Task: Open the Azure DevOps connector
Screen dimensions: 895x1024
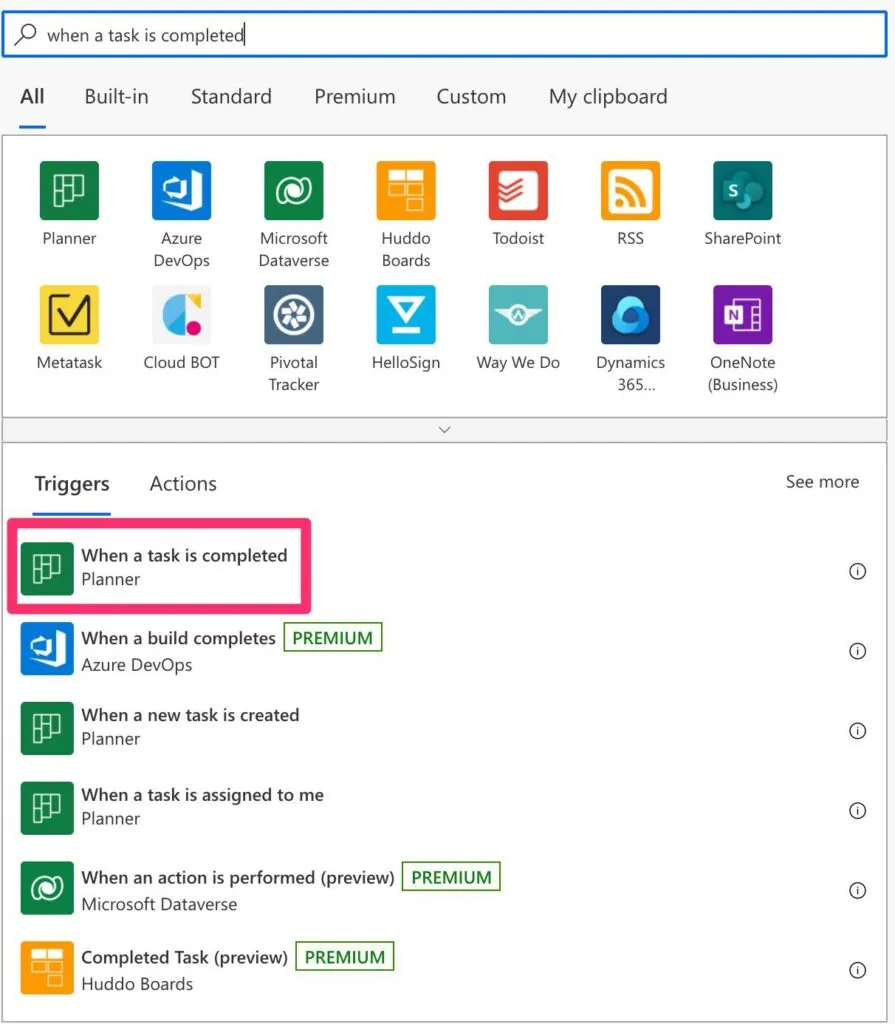Action: point(181,191)
